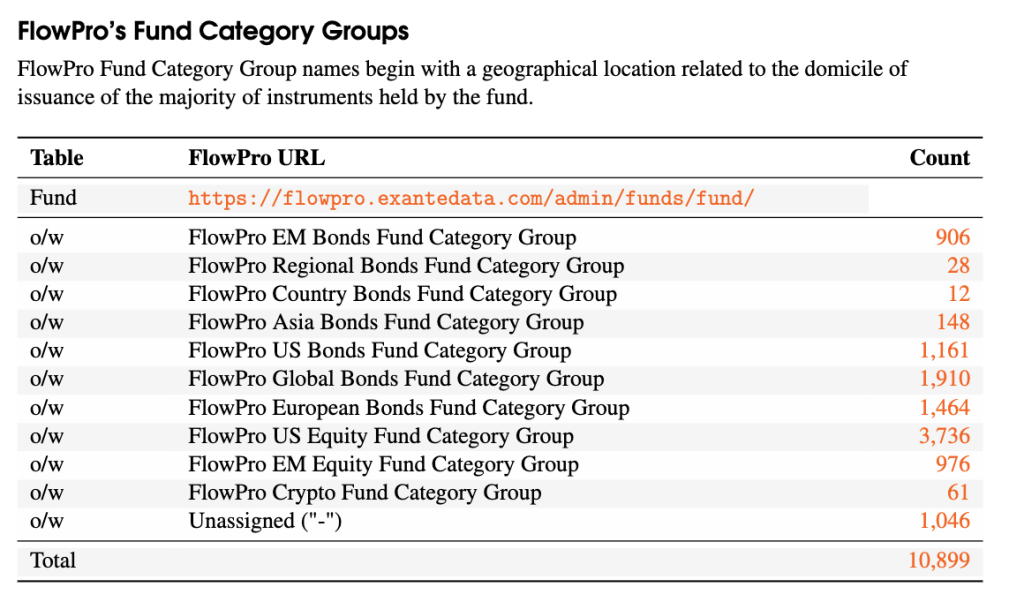Open the European Bonds count 1,464
1024x602 pixels.
click(945, 408)
